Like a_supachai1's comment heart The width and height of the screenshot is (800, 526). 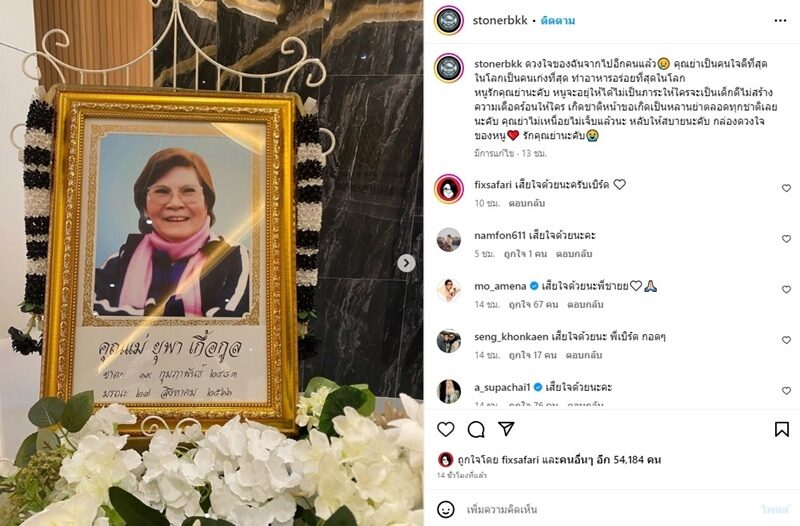pos(786,390)
